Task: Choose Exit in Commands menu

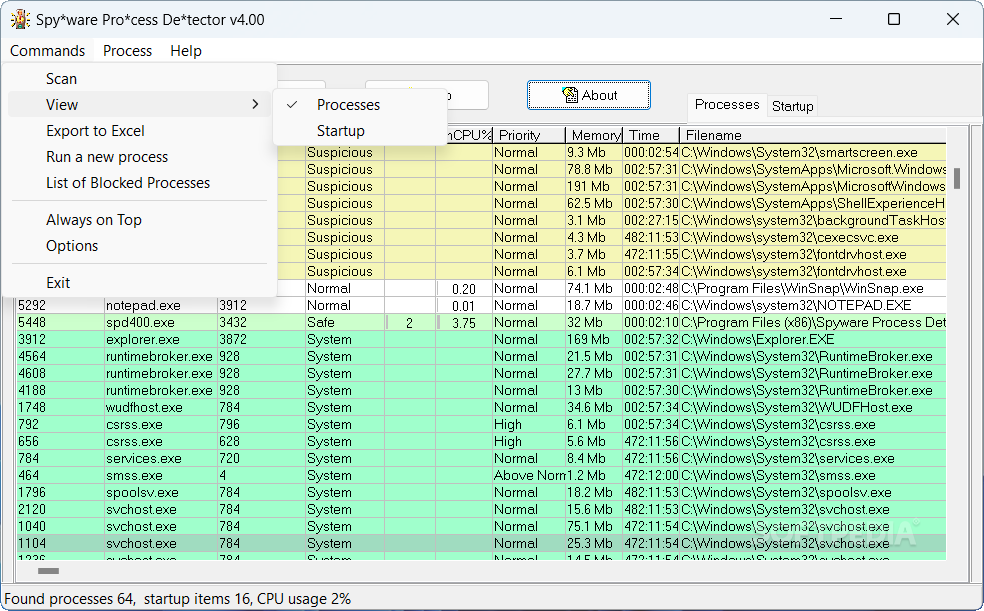Action: [139, 283]
